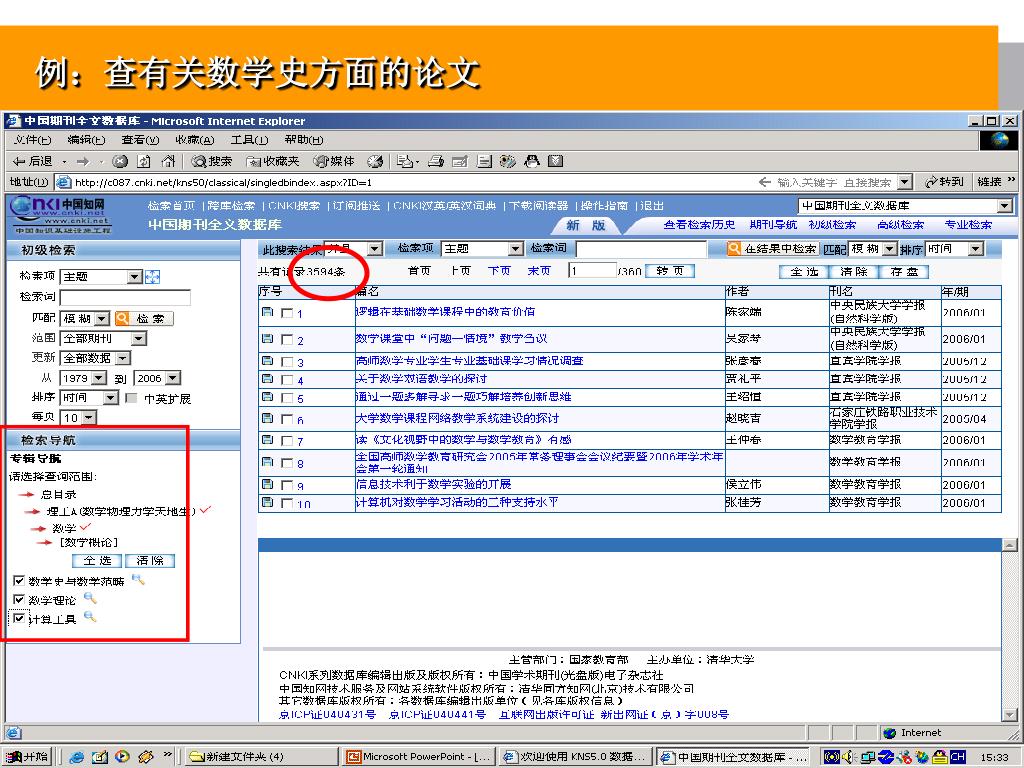
Task: Select the 总目录 node in 专辑导航
Action: pos(58,494)
